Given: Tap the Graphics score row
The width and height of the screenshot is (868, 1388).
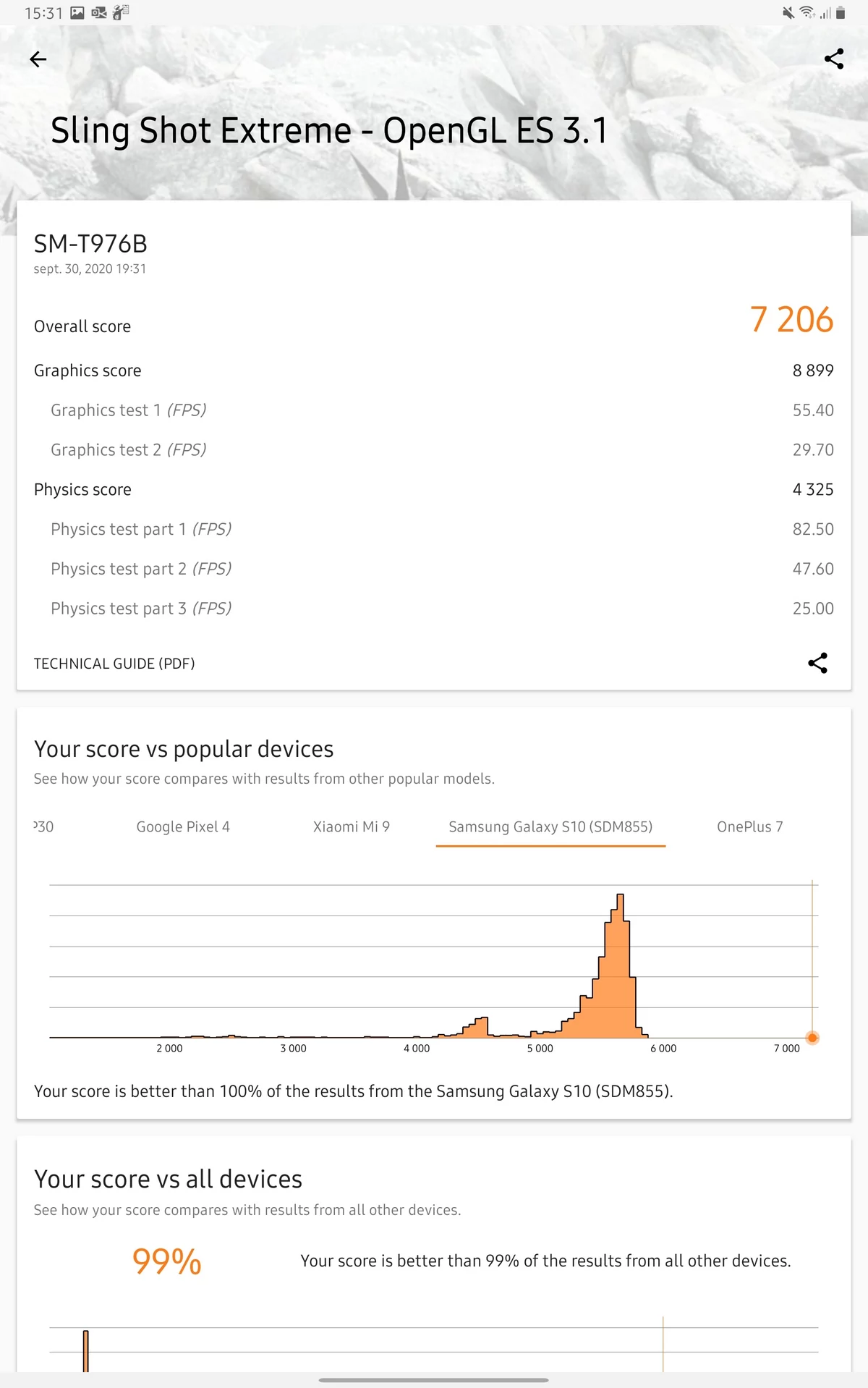Looking at the screenshot, I should point(434,371).
